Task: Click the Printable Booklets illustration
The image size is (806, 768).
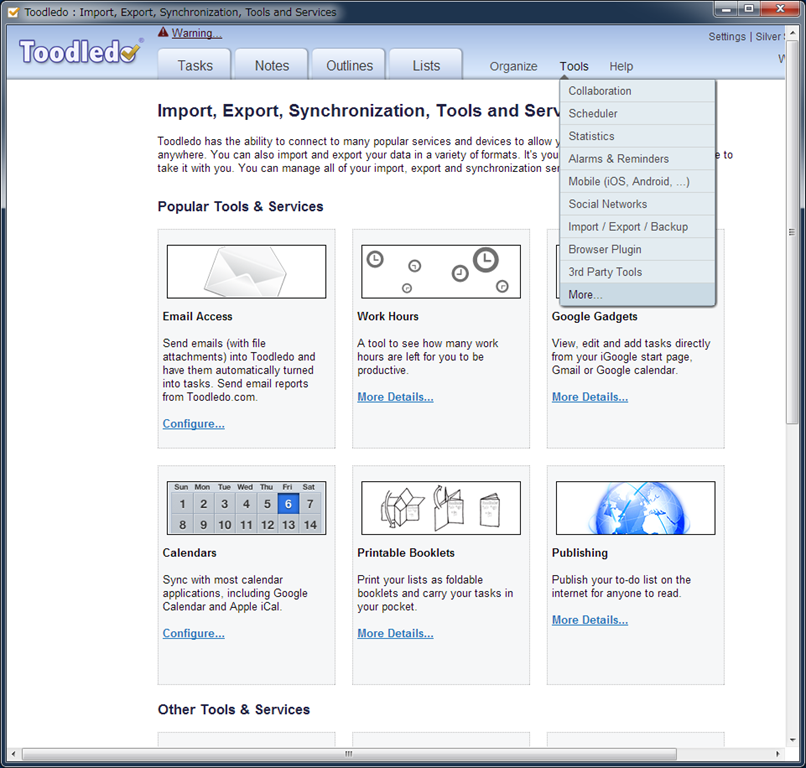Action: pyautogui.click(x=441, y=508)
